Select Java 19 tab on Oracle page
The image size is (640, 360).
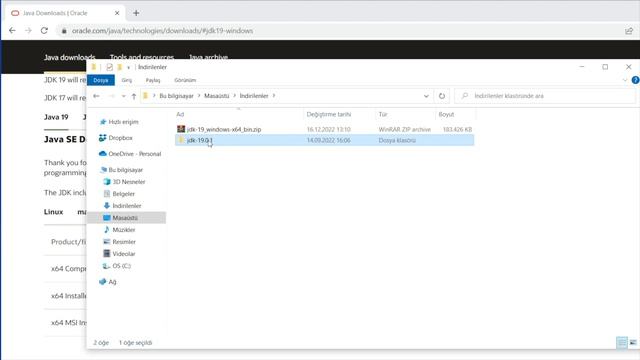click(x=56, y=117)
